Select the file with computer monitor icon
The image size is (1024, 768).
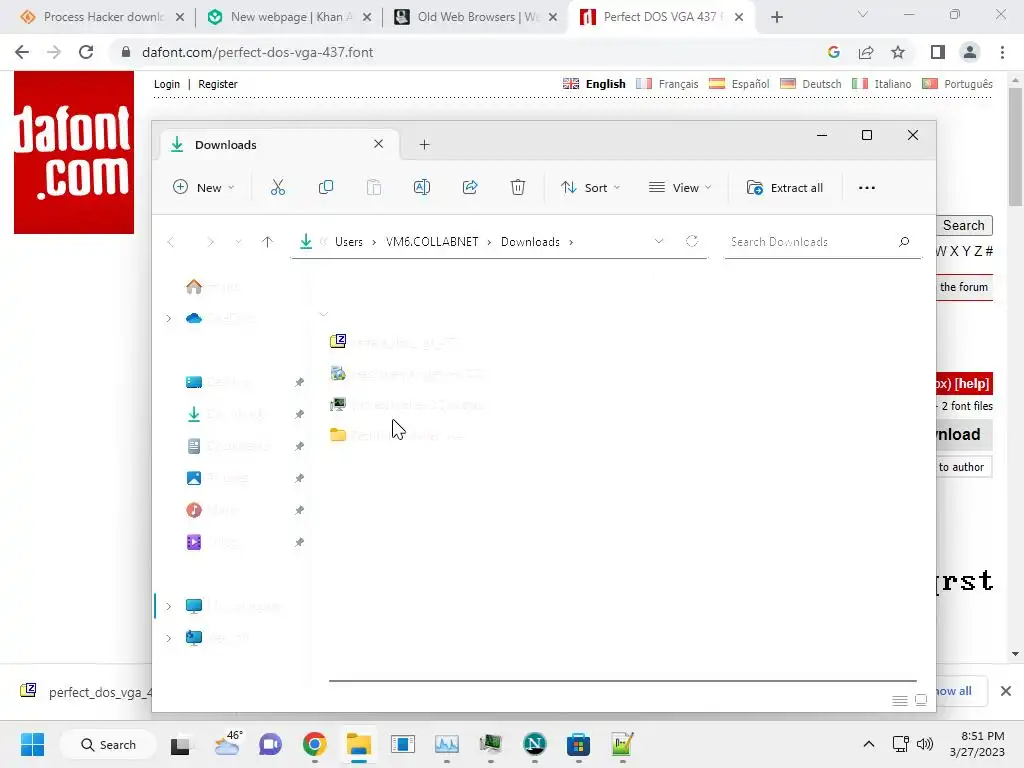click(408, 405)
